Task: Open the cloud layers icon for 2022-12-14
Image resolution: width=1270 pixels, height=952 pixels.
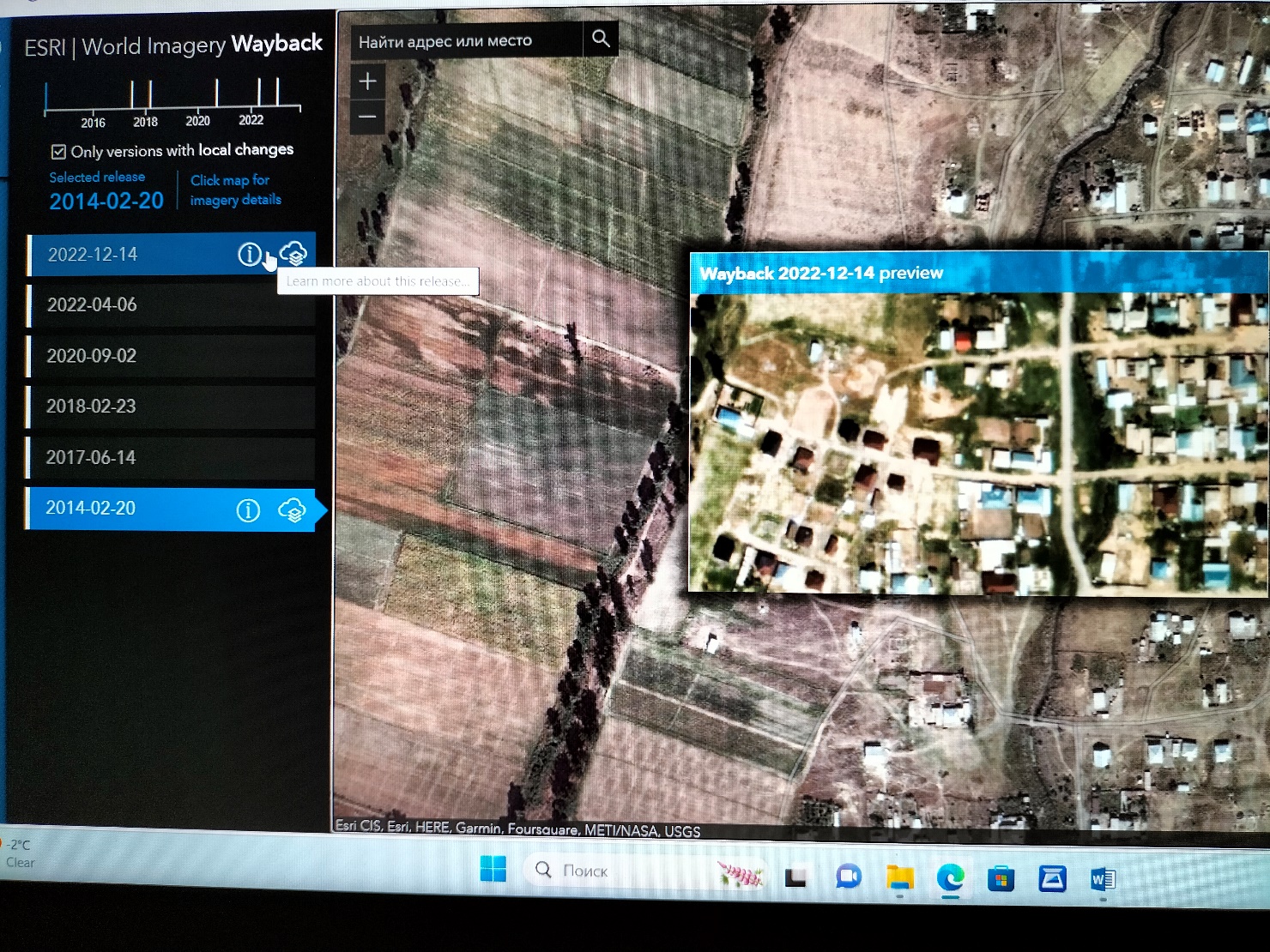Action: pyautogui.click(x=293, y=254)
